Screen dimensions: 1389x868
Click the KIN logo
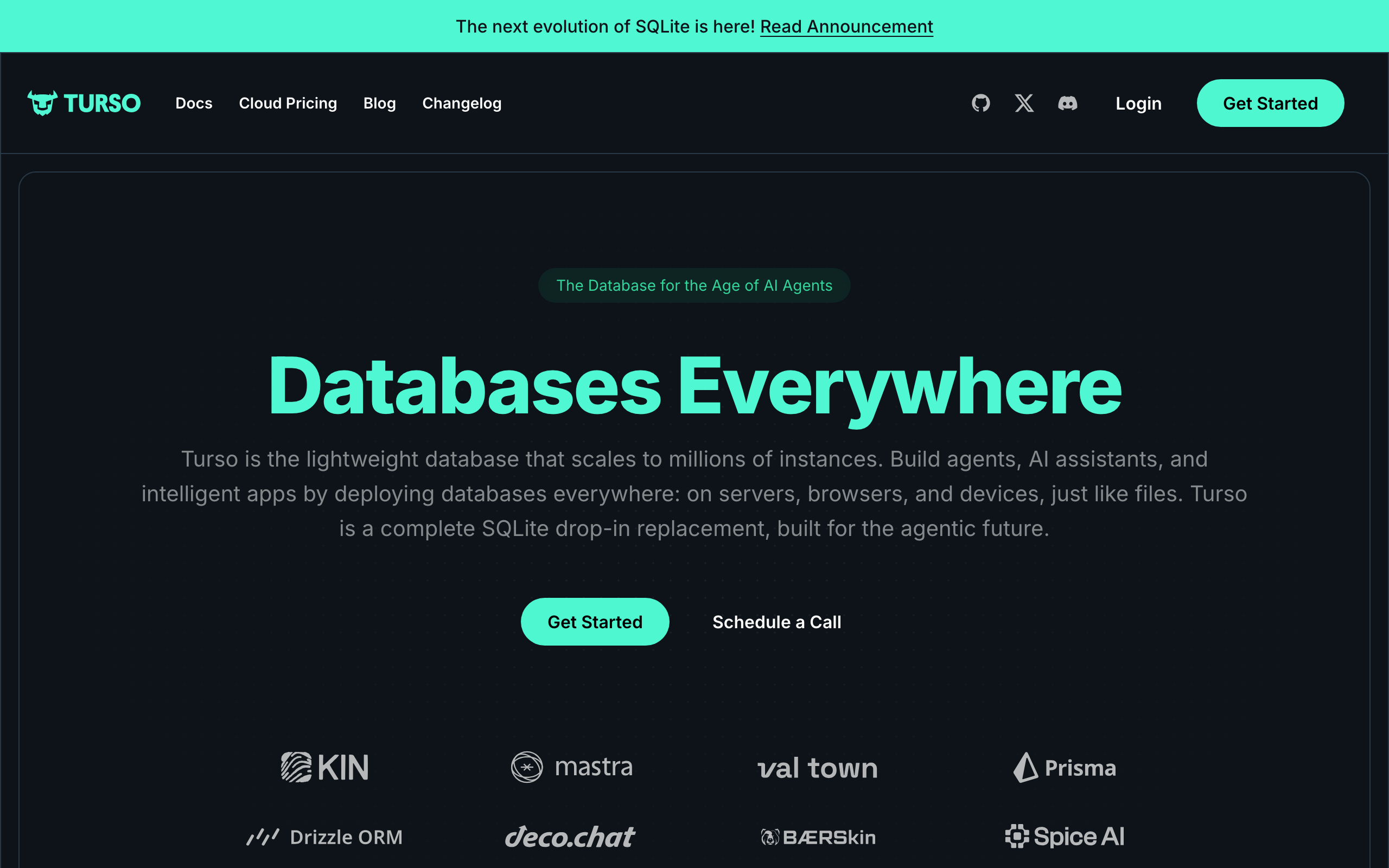coord(325,767)
